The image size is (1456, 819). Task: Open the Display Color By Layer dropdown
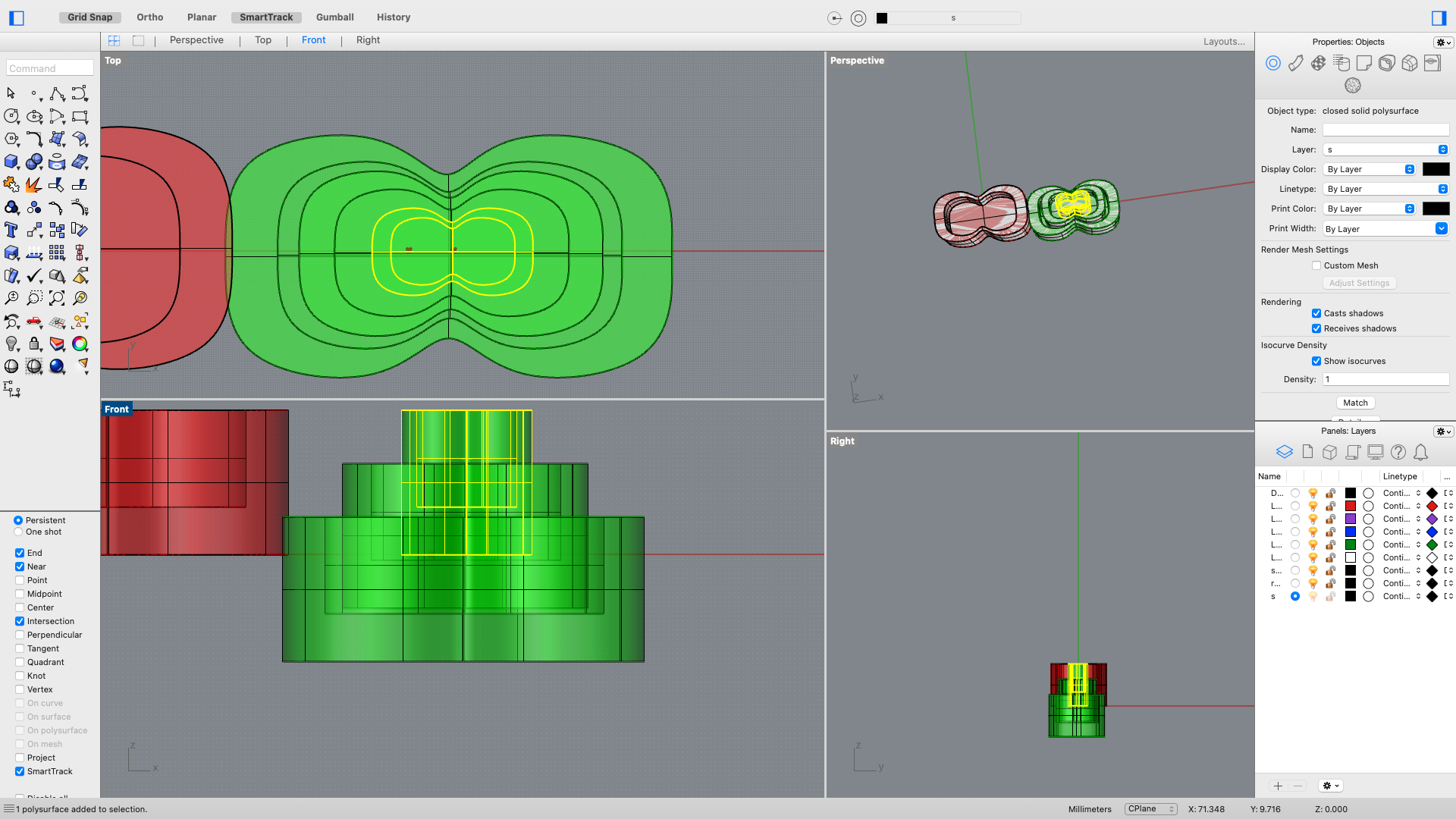pyautogui.click(x=1369, y=169)
